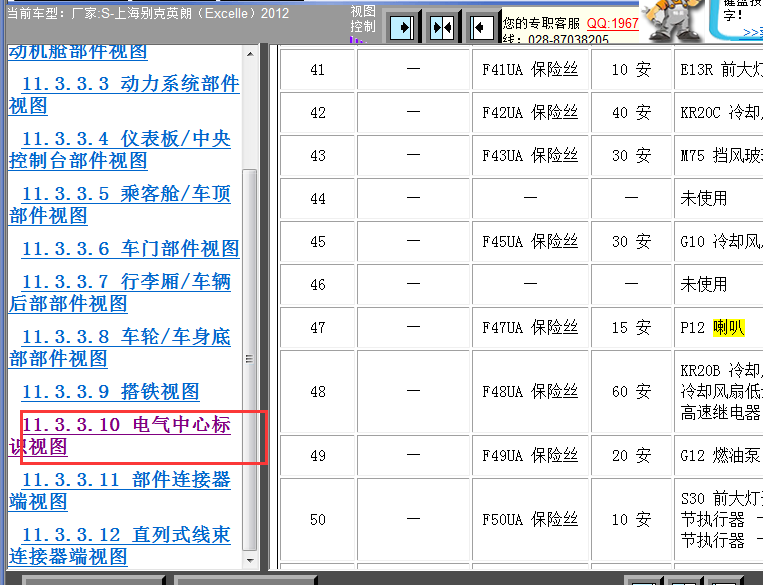Click the 40 安 rating cell

(x=631, y=112)
